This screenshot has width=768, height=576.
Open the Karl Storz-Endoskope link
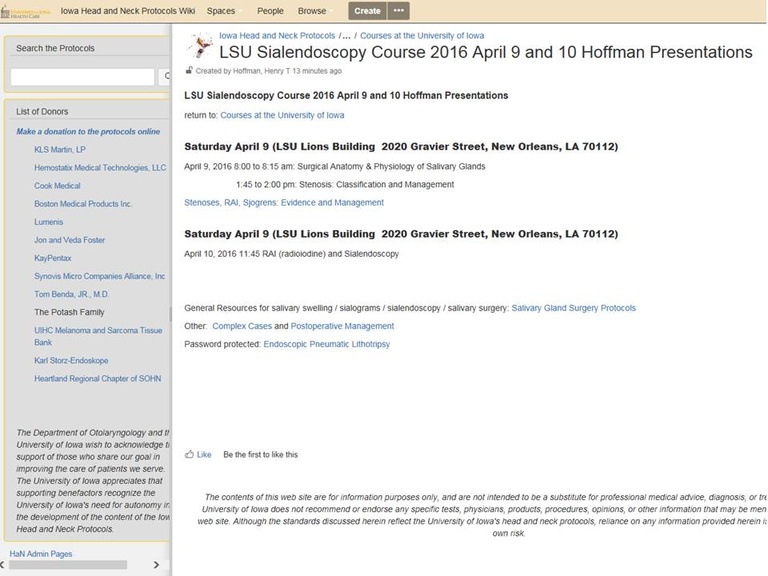(71, 360)
